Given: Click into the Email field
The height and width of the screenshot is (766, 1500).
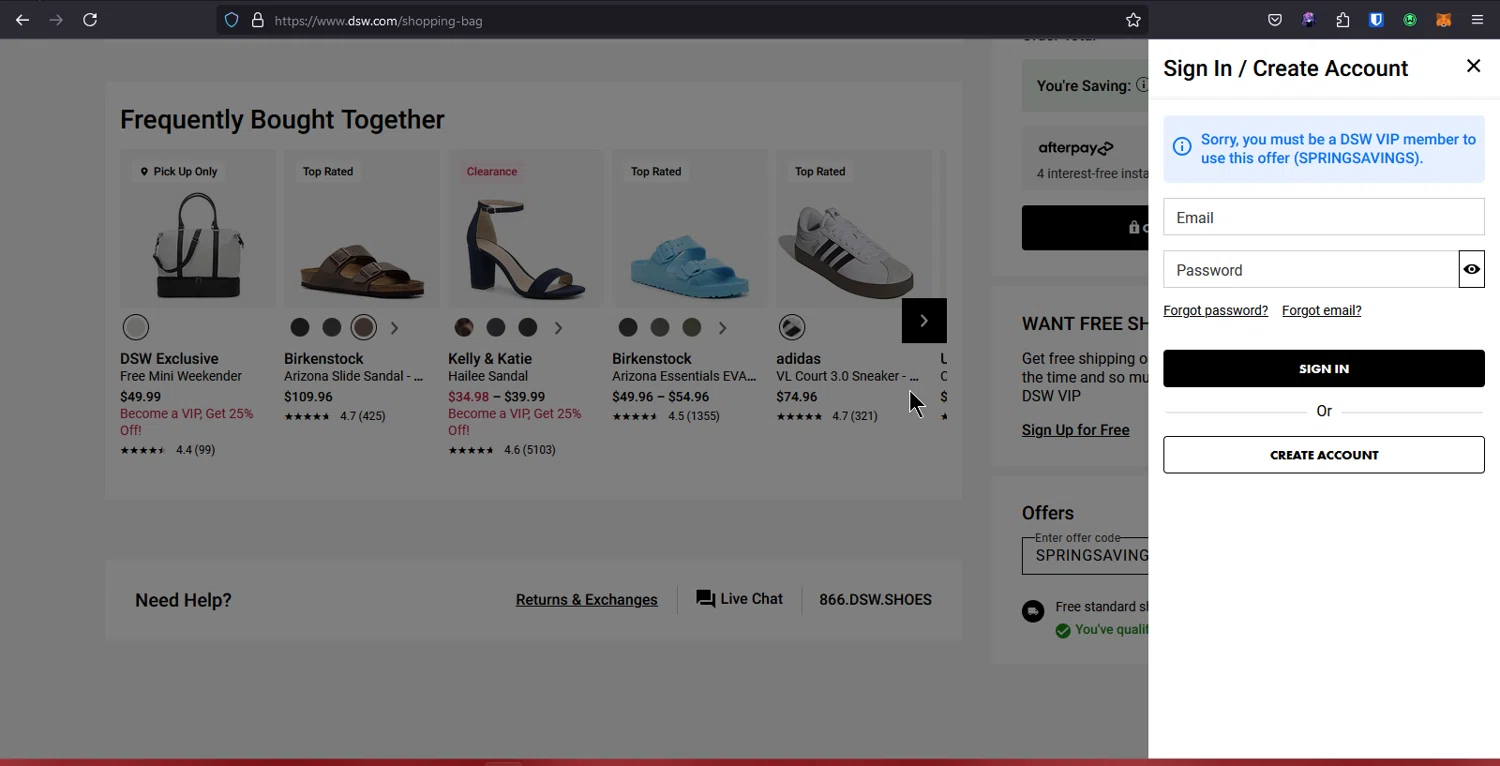Looking at the screenshot, I should pyautogui.click(x=1324, y=217).
